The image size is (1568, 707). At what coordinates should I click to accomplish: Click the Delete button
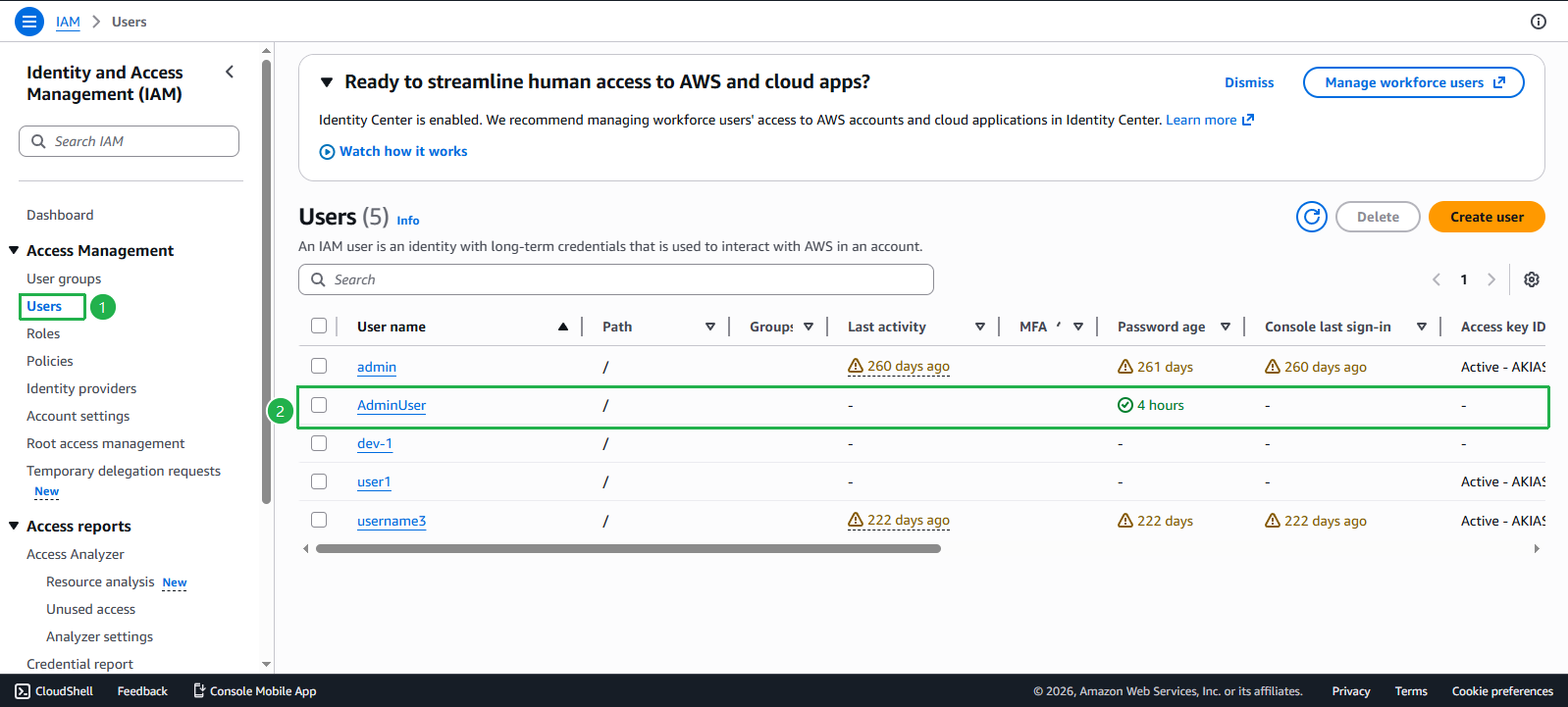point(1378,217)
